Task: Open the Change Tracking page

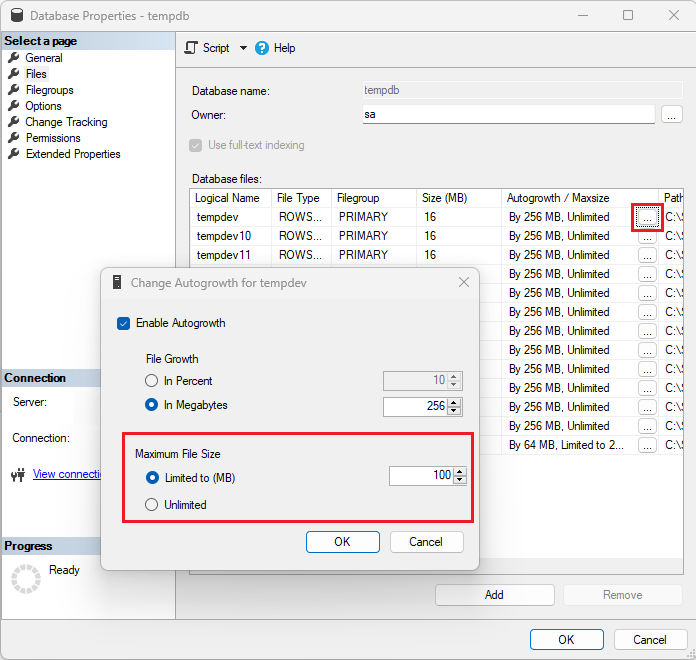Action: (x=66, y=122)
